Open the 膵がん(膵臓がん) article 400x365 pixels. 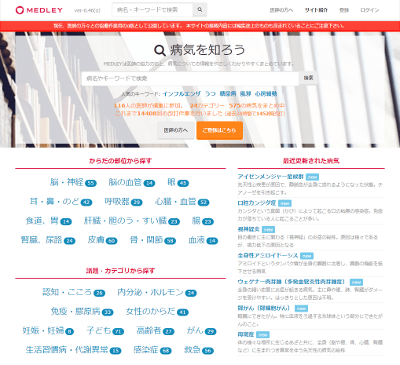[x=265, y=308]
